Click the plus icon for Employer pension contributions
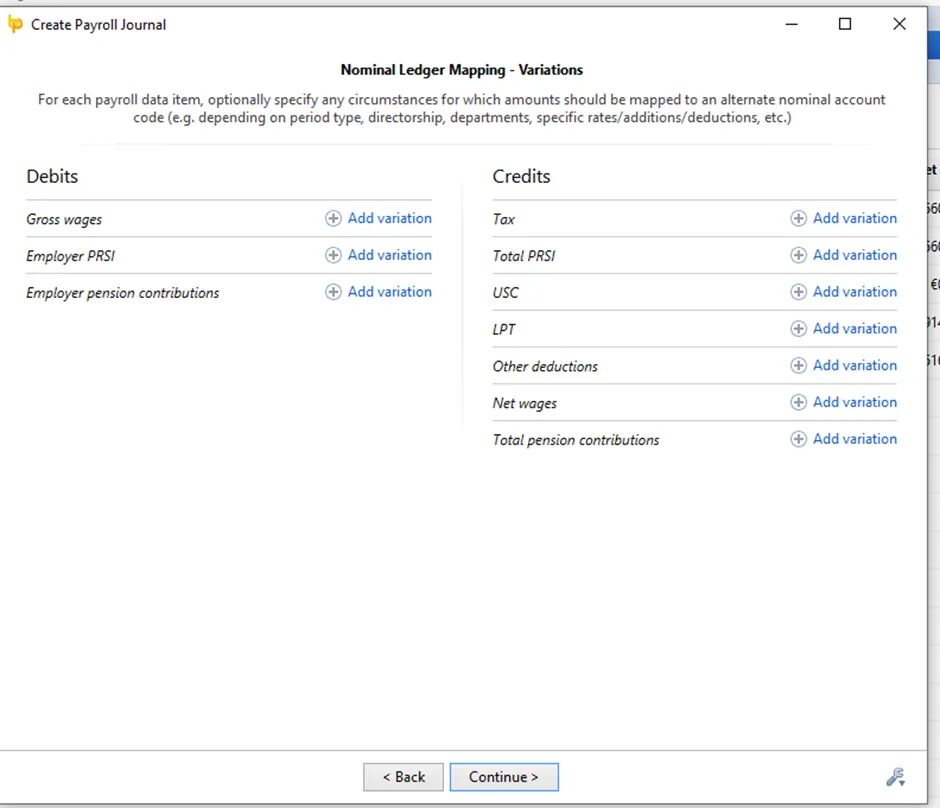This screenshot has width=940, height=808. [333, 292]
